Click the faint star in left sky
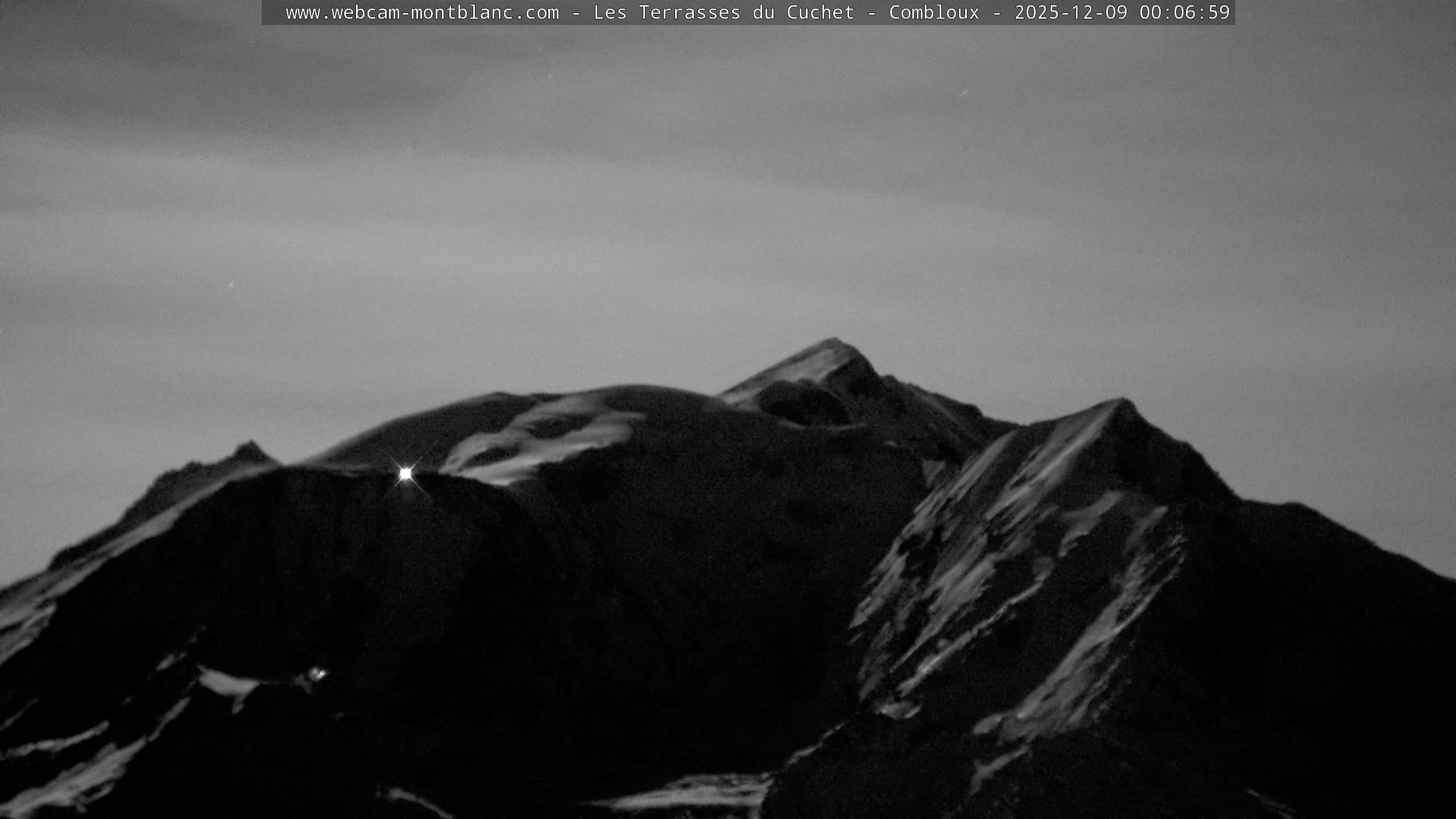The width and height of the screenshot is (1456, 819). pos(231,284)
